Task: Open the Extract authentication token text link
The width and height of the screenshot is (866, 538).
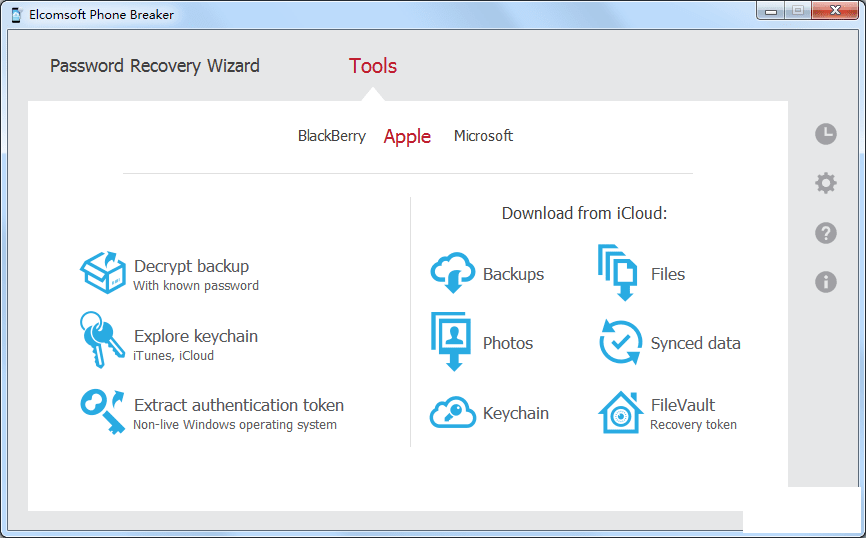Action: (x=239, y=405)
